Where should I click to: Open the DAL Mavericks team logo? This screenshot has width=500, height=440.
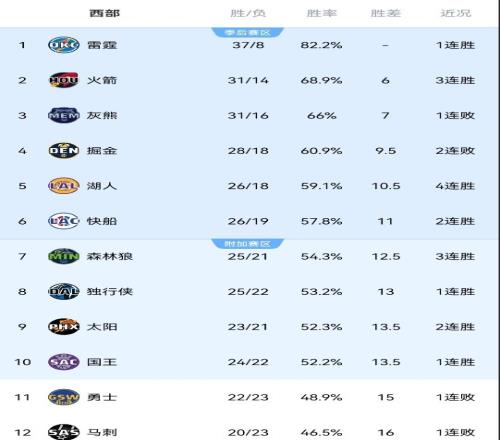click(x=64, y=291)
